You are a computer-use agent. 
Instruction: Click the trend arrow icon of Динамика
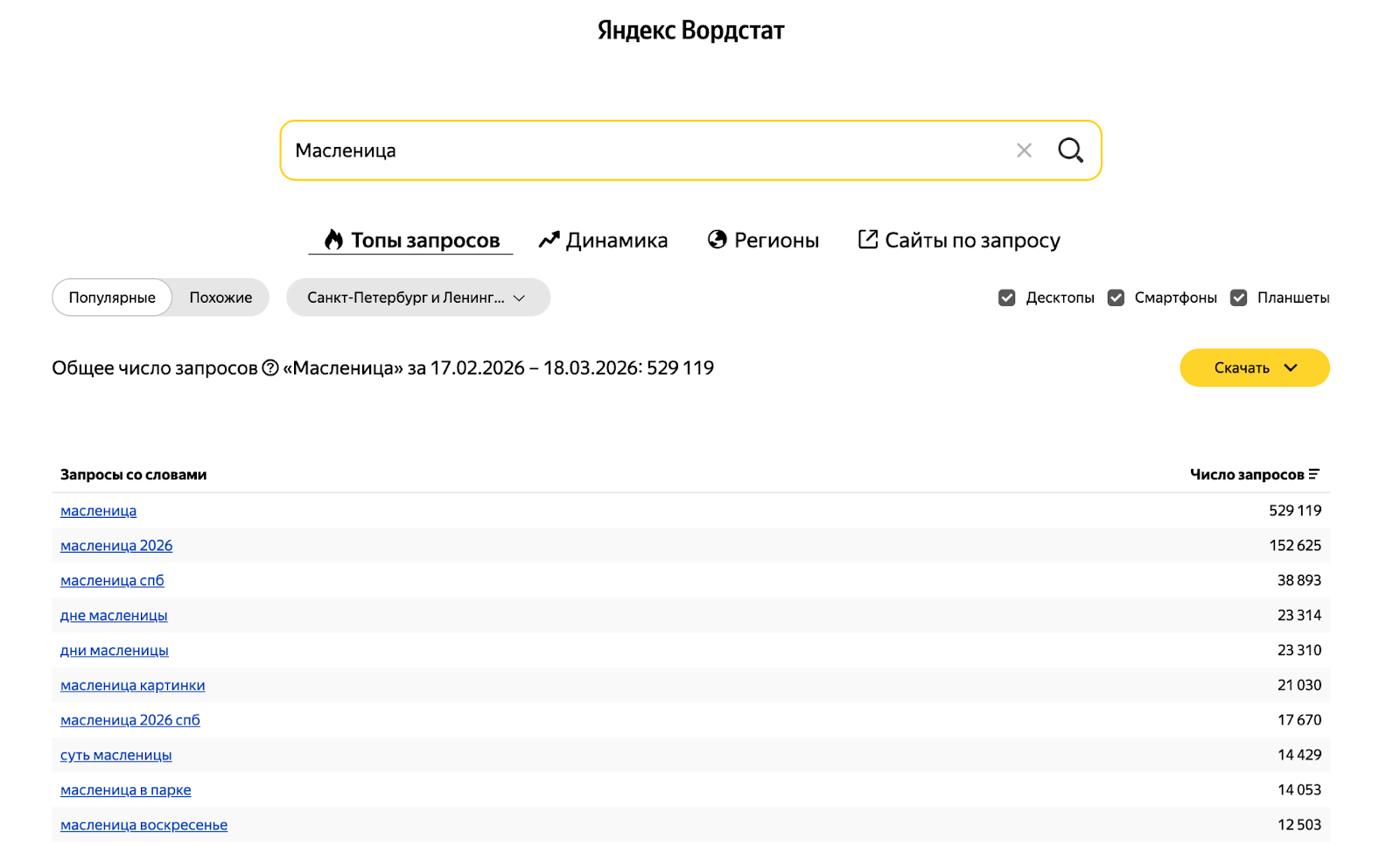click(x=549, y=240)
